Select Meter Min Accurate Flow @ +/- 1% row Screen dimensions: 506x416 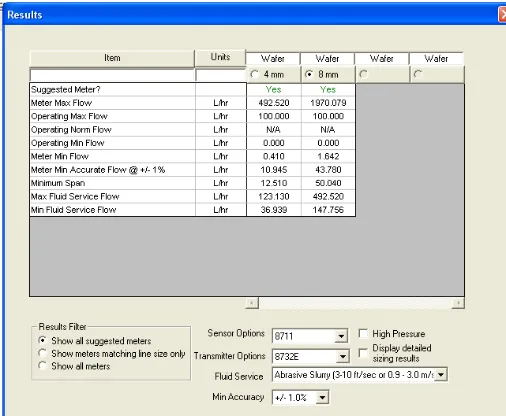pos(112,170)
